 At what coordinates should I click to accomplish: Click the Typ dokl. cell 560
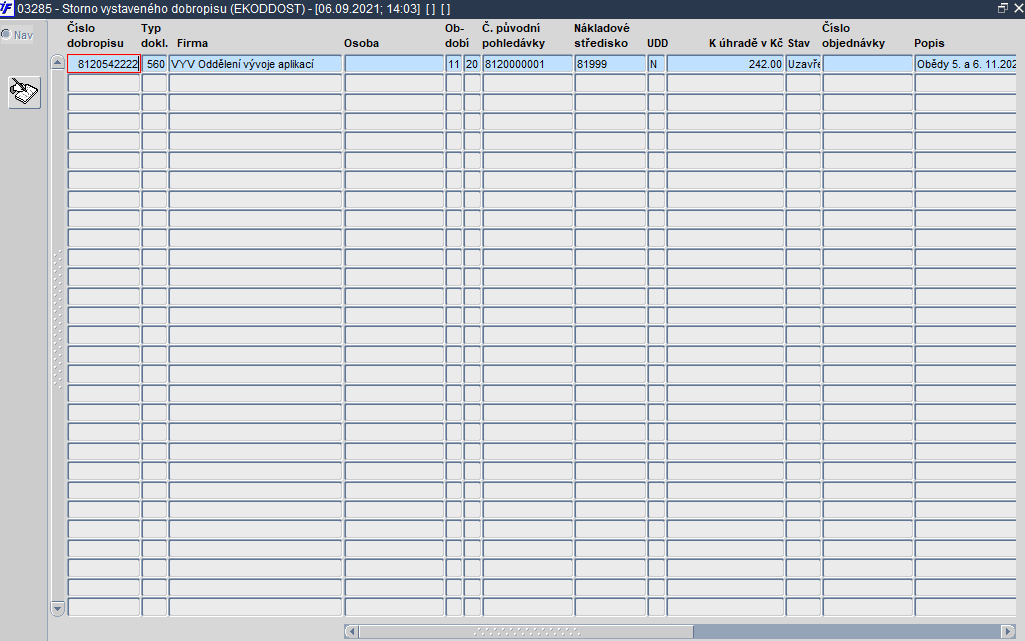[155, 64]
